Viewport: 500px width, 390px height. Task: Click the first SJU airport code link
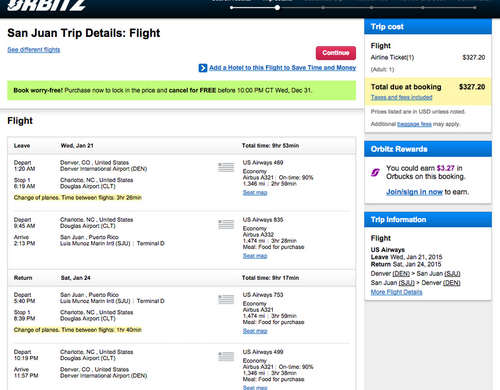[x=452, y=274]
